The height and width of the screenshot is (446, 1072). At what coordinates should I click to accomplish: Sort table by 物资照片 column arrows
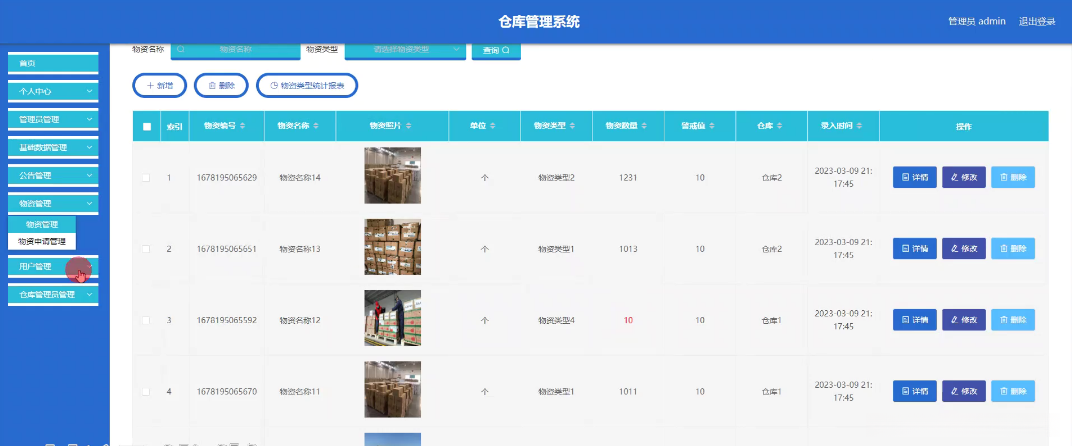[407, 126]
